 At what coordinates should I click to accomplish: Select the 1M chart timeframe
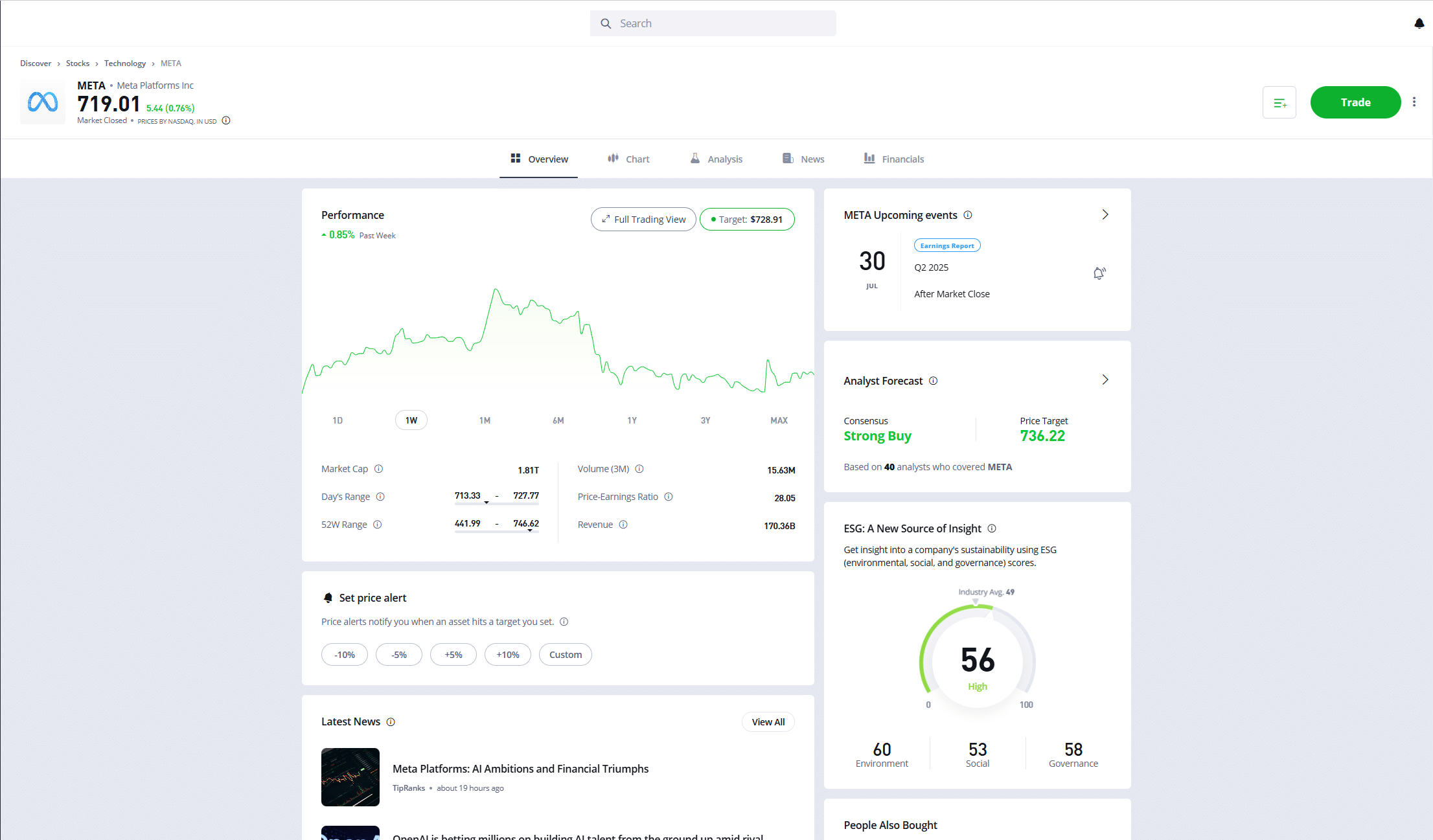(x=485, y=420)
